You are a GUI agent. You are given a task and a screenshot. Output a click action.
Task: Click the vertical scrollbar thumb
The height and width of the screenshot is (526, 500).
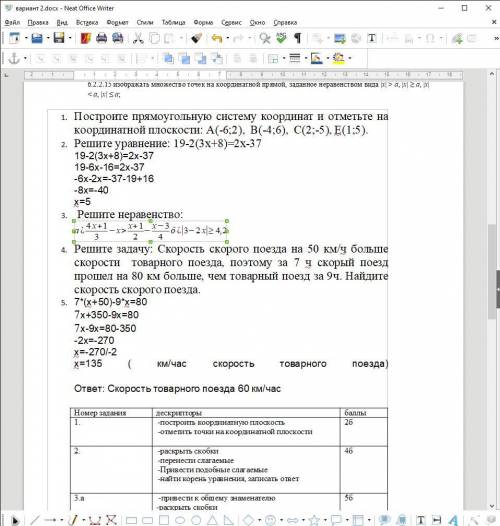(x=492, y=271)
